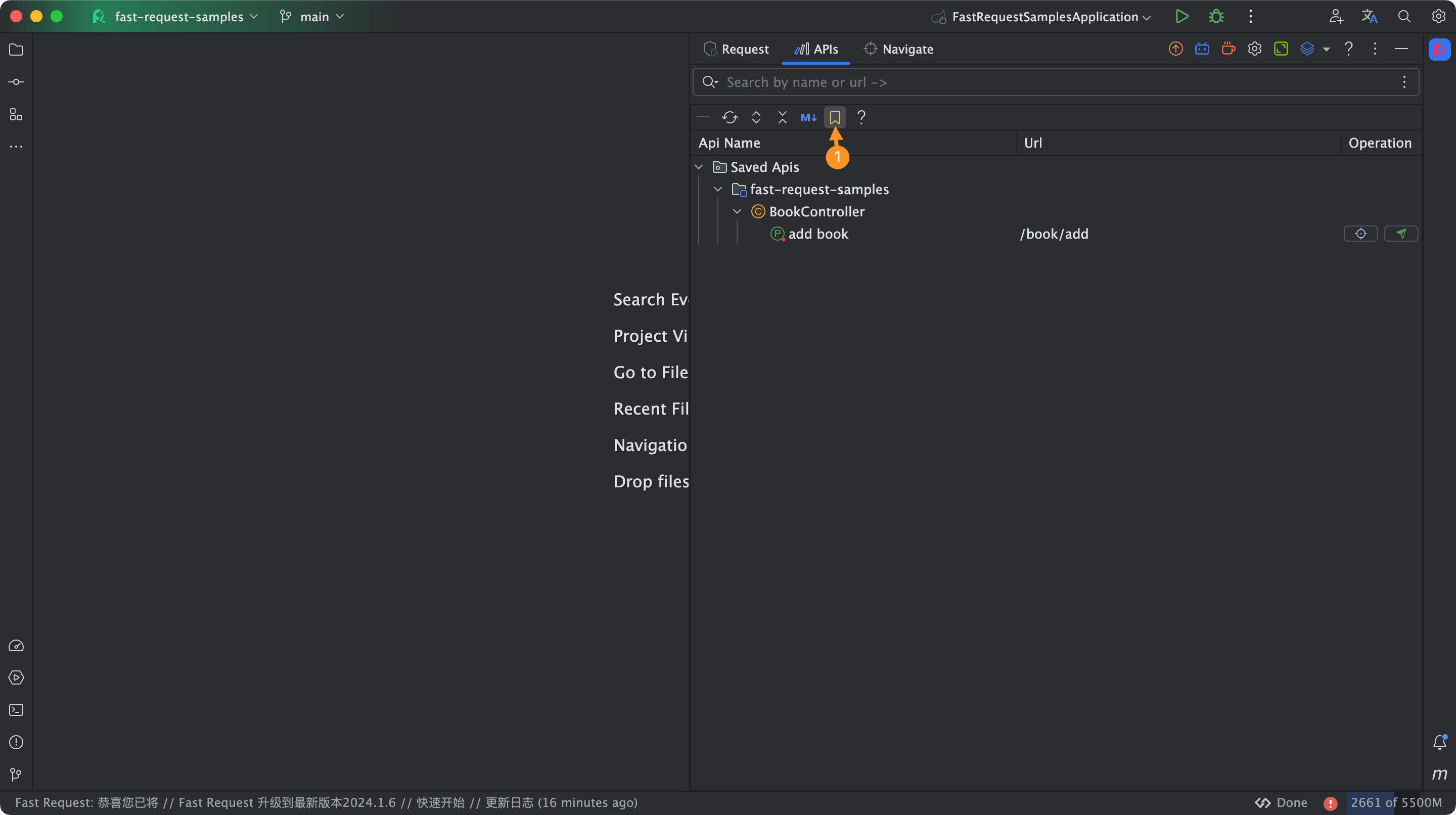The image size is (1456, 815).
Task: Collapse the BookController tree node
Action: [x=737, y=211]
